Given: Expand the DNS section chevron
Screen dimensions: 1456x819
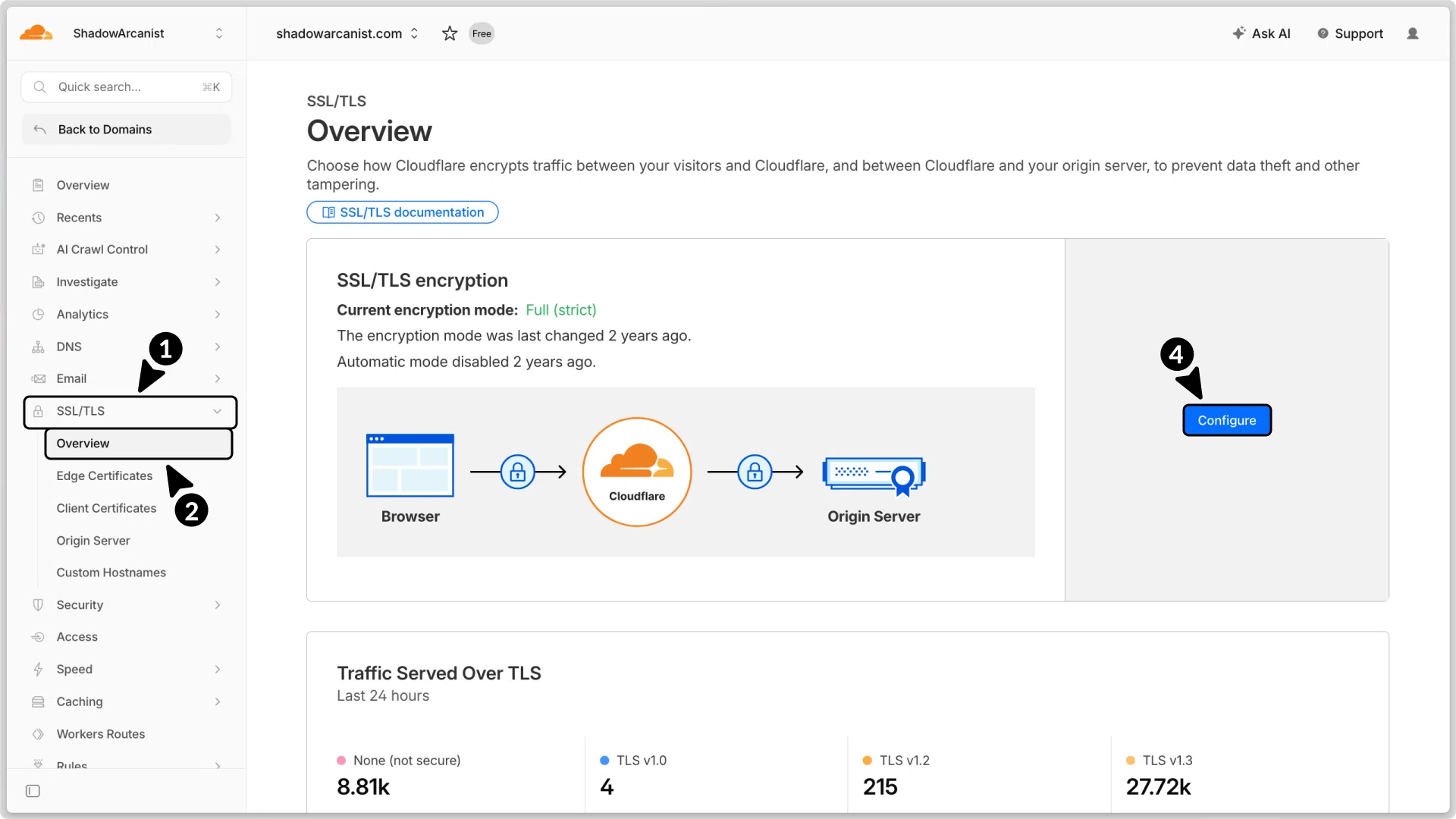Looking at the screenshot, I should coord(218,347).
